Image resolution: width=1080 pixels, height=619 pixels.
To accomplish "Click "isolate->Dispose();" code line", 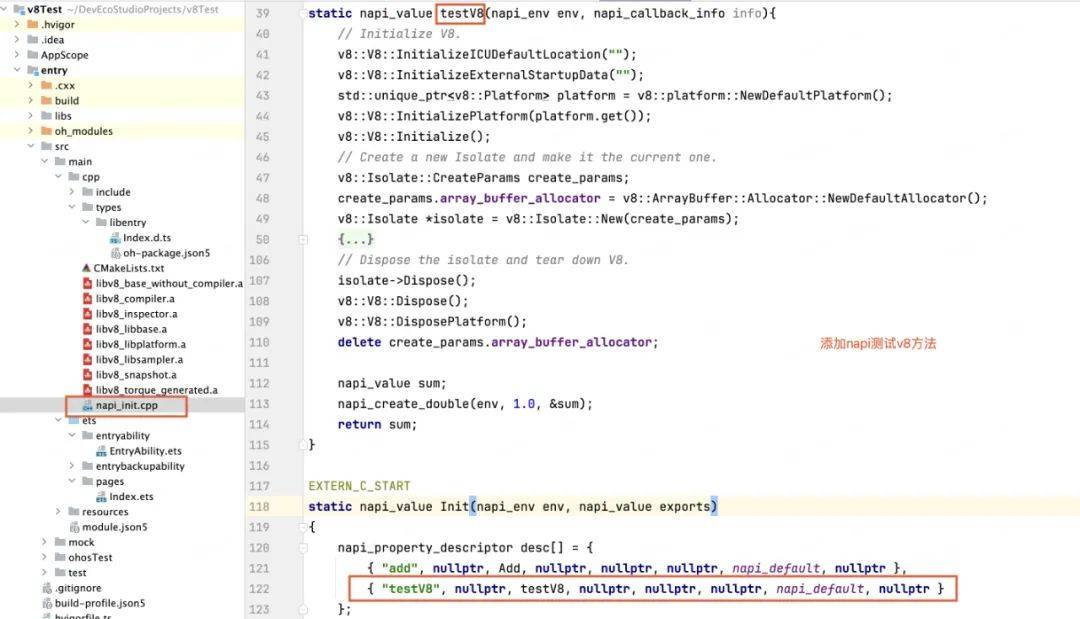I will pos(406,280).
